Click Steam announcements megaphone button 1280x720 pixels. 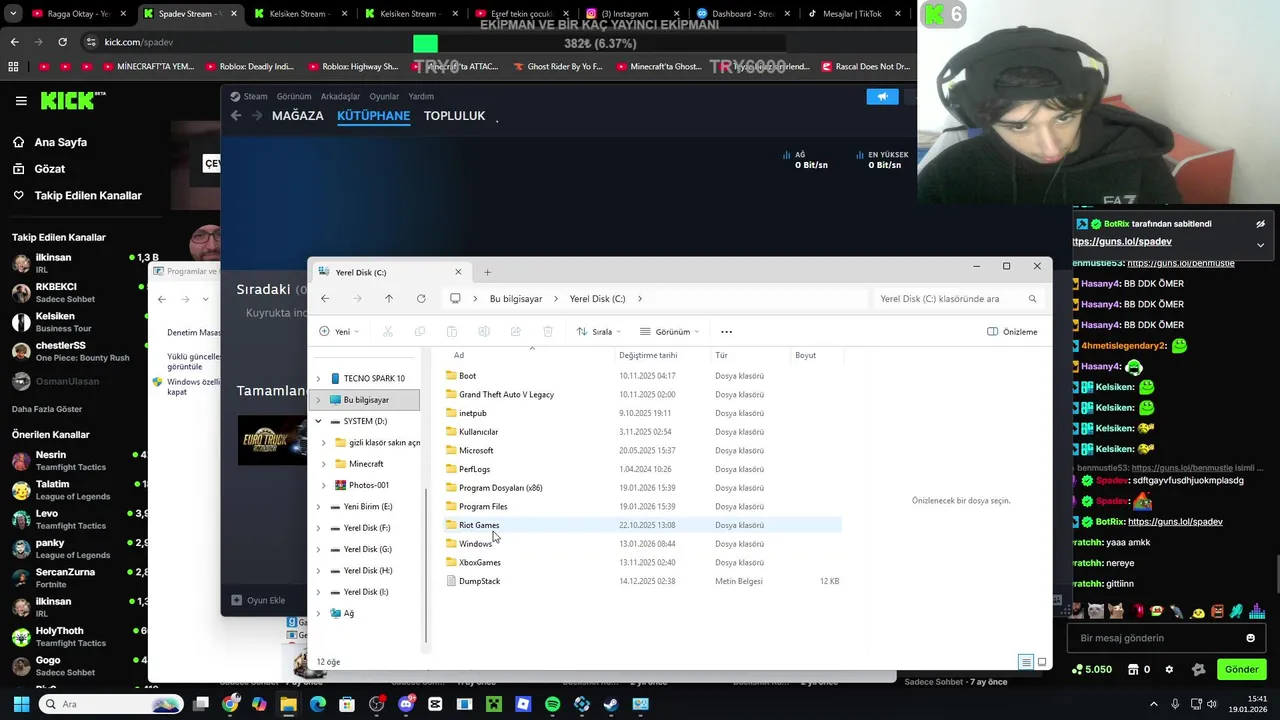882,97
